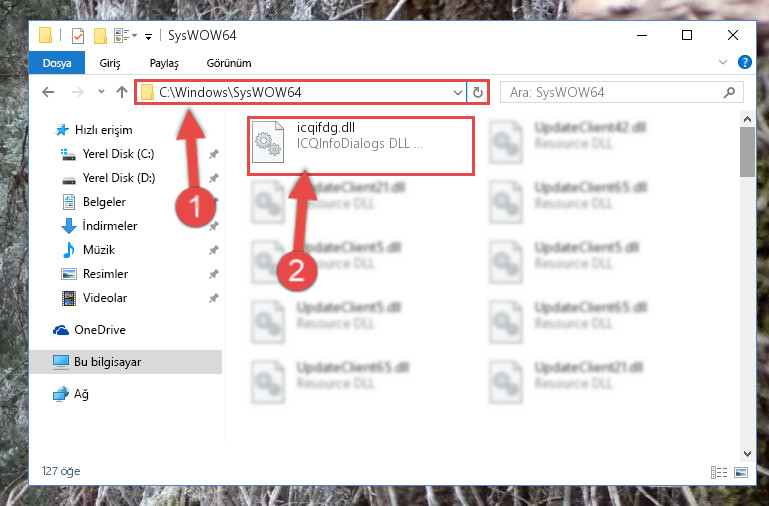Click the back navigation arrow

click(x=48, y=92)
